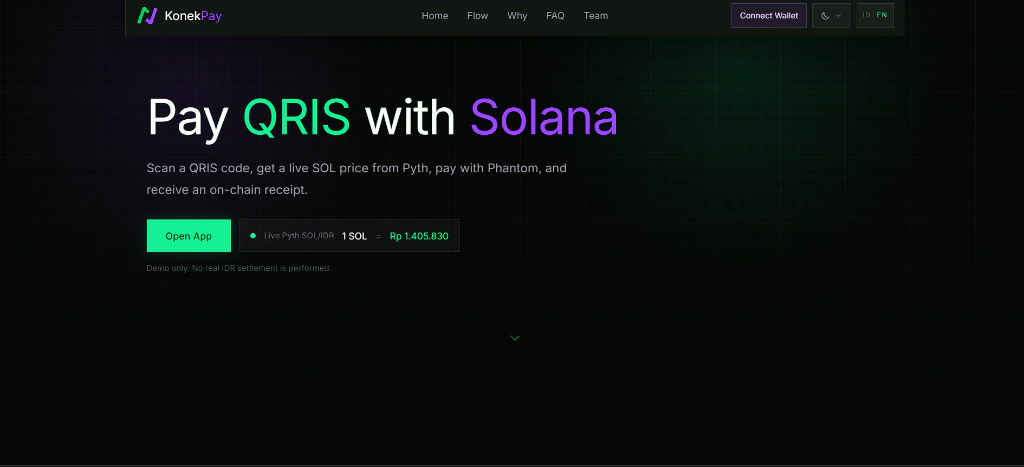Go to the Flow section
The height and width of the screenshot is (467, 1024).
tap(477, 16)
